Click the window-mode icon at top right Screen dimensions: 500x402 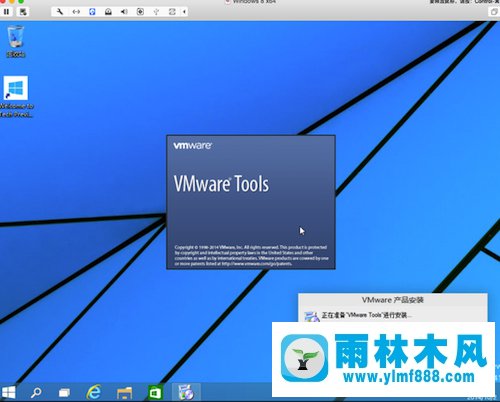tap(494, 12)
